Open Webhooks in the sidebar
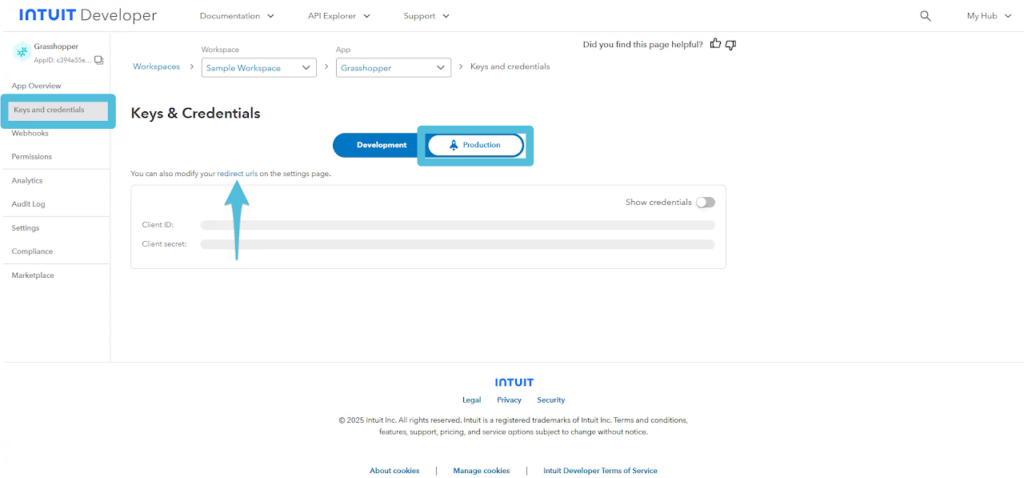Screen dimensions: 1024x478 tap(30, 133)
